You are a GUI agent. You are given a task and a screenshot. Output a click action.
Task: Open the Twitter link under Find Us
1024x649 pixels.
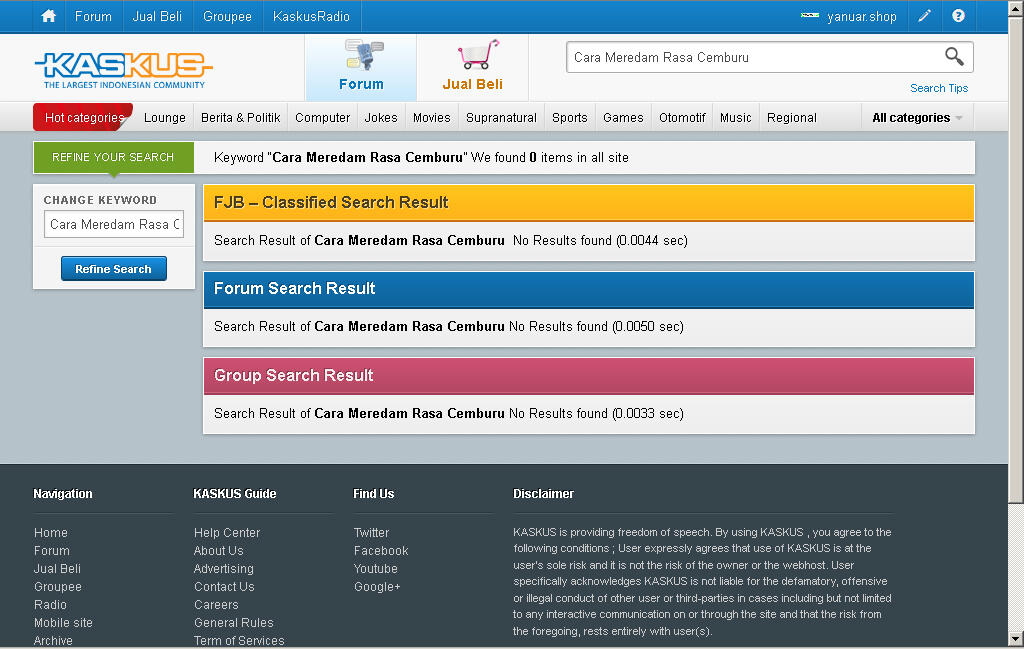coord(372,533)
